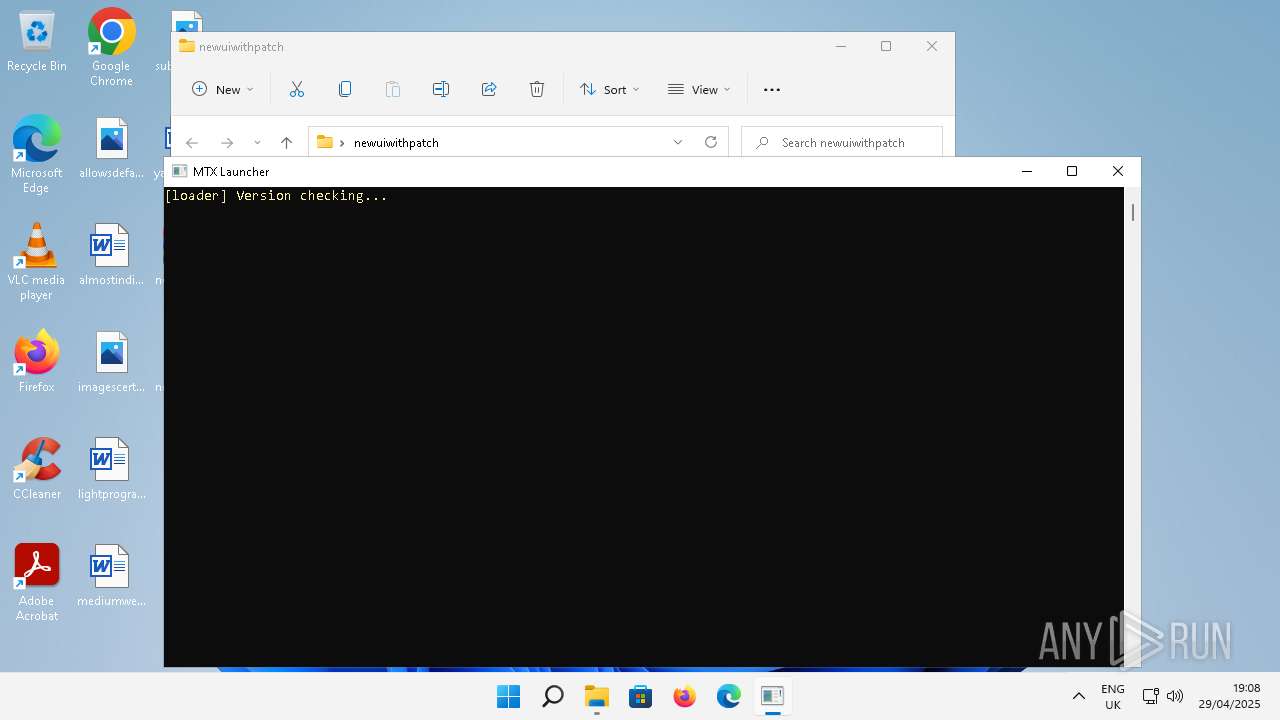Launch Google Chrome from desktop shortcut
Screen dimensions: 1280x720
[x=111, y=47]
